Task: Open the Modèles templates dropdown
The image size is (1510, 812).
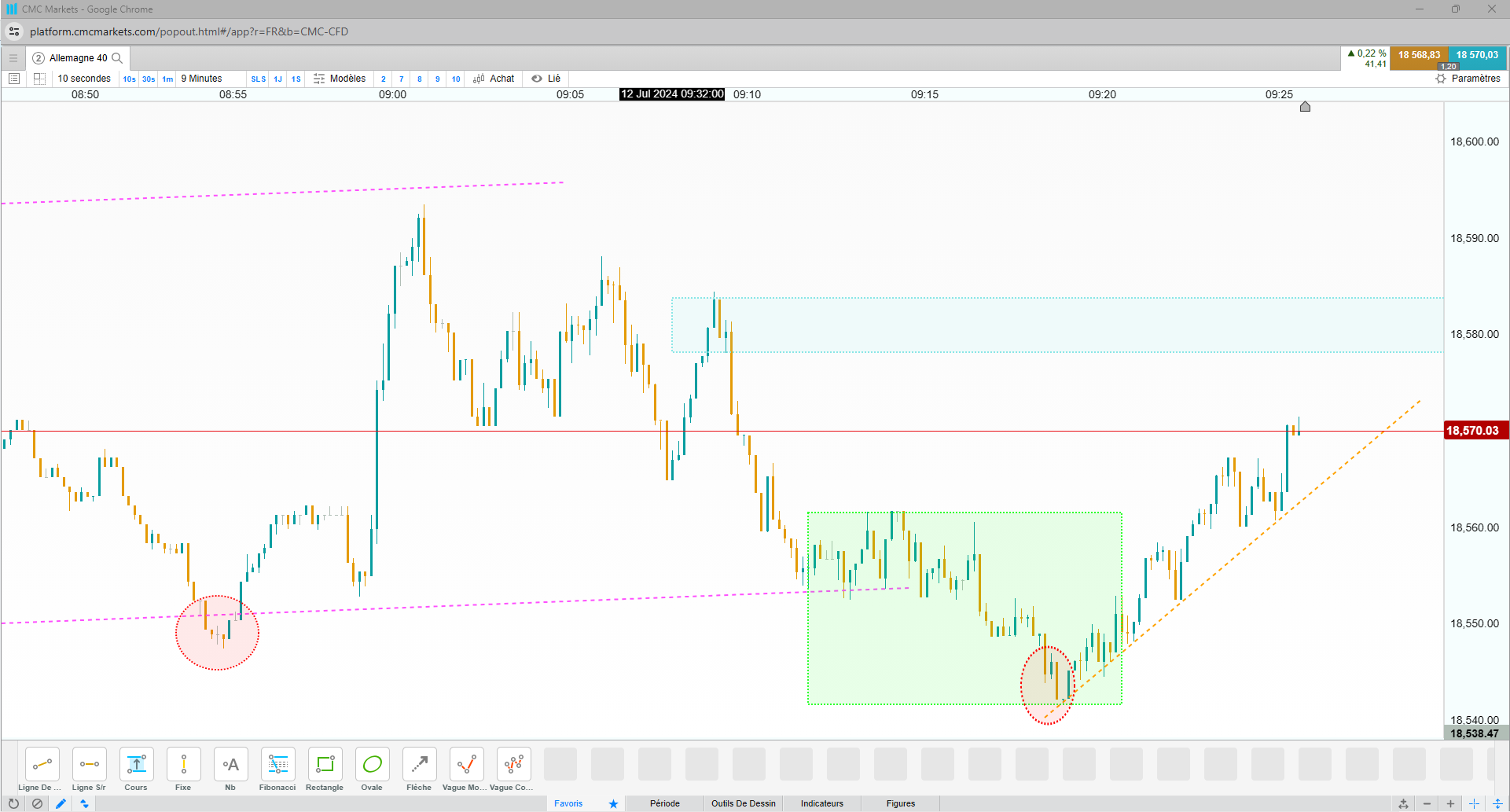Action: point(340,79)
